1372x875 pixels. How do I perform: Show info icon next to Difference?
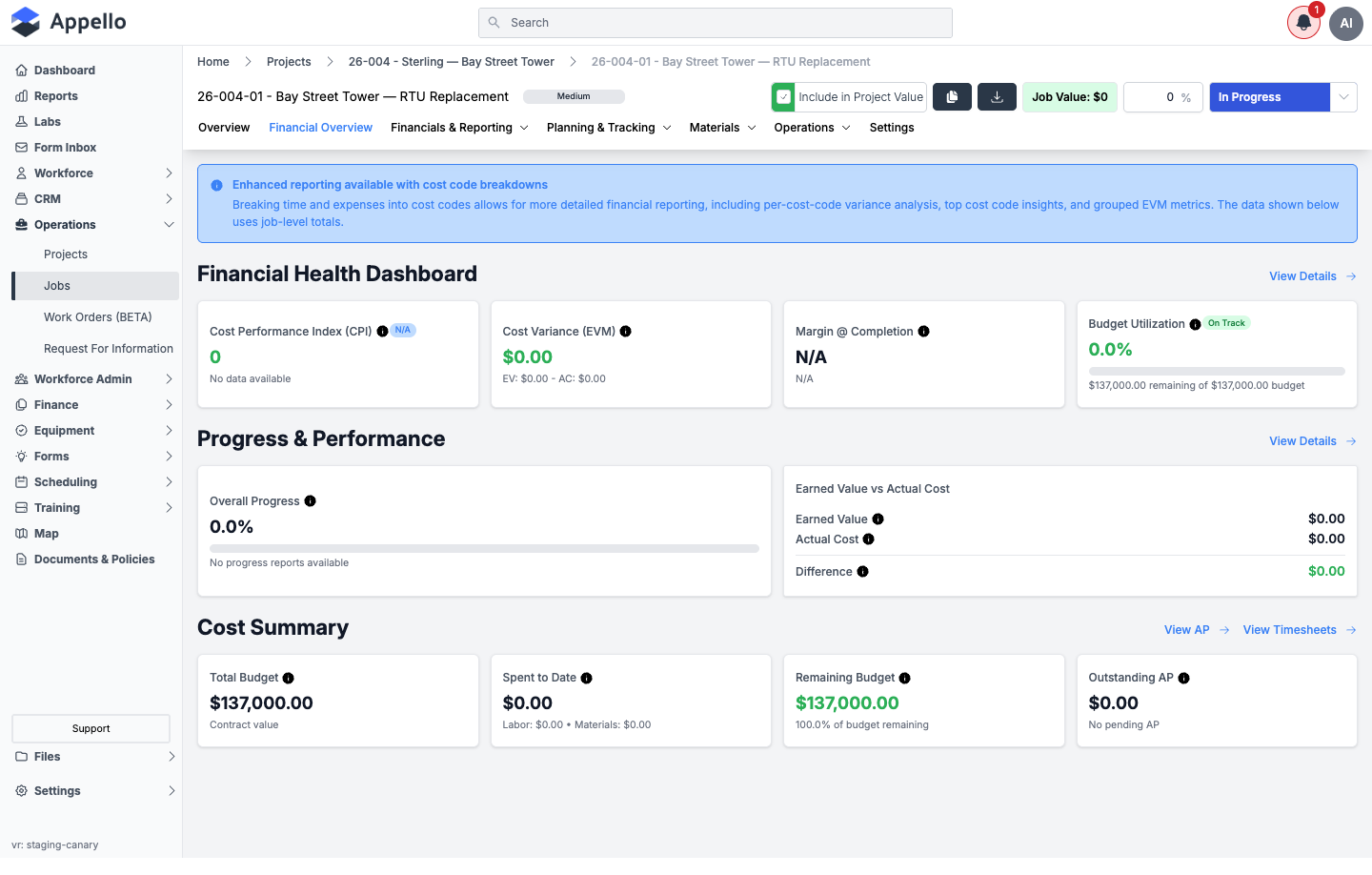coord(862,572)
